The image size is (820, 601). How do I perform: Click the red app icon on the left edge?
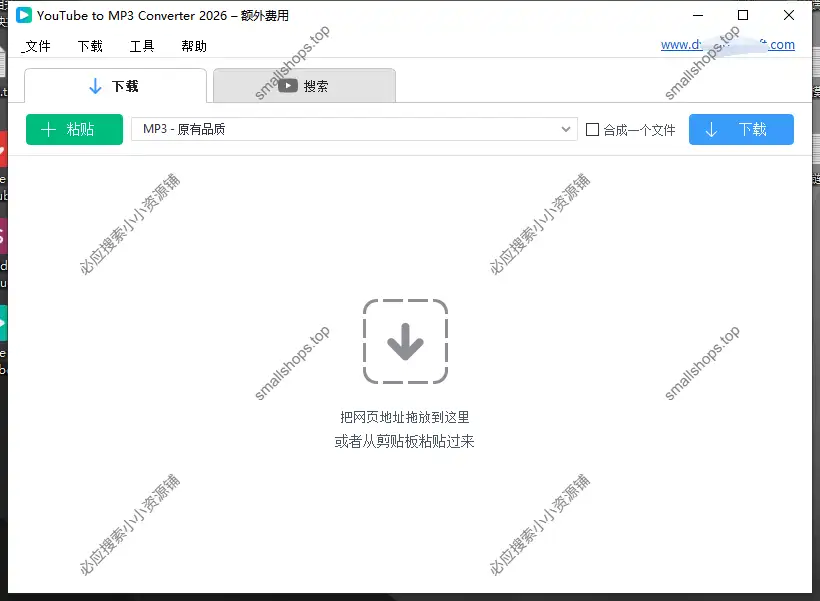pyautogui.click(x=4, y=150)
